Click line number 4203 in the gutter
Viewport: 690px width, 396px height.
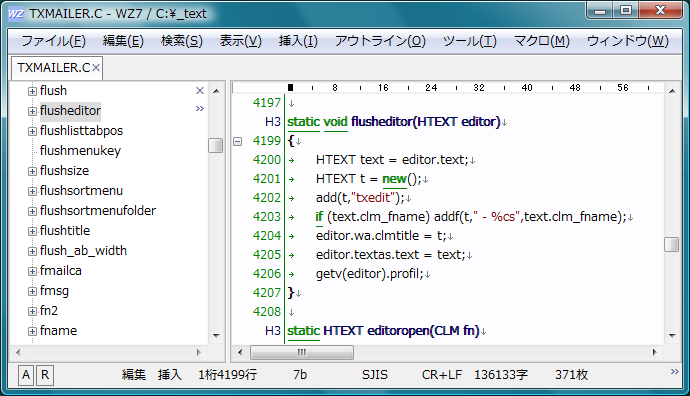tap(267, 217)
